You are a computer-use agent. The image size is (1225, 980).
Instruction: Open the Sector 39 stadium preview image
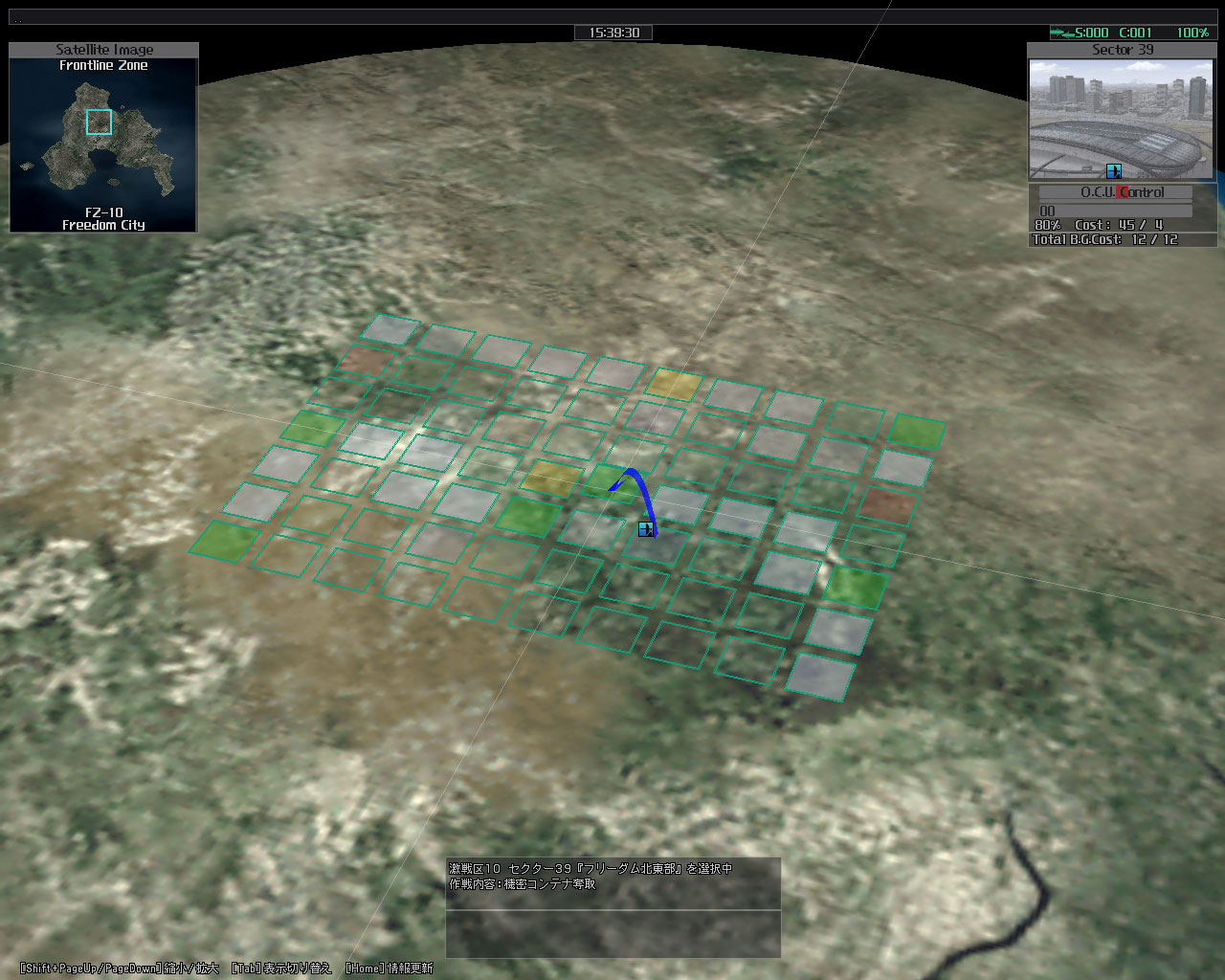point(1122,121)
